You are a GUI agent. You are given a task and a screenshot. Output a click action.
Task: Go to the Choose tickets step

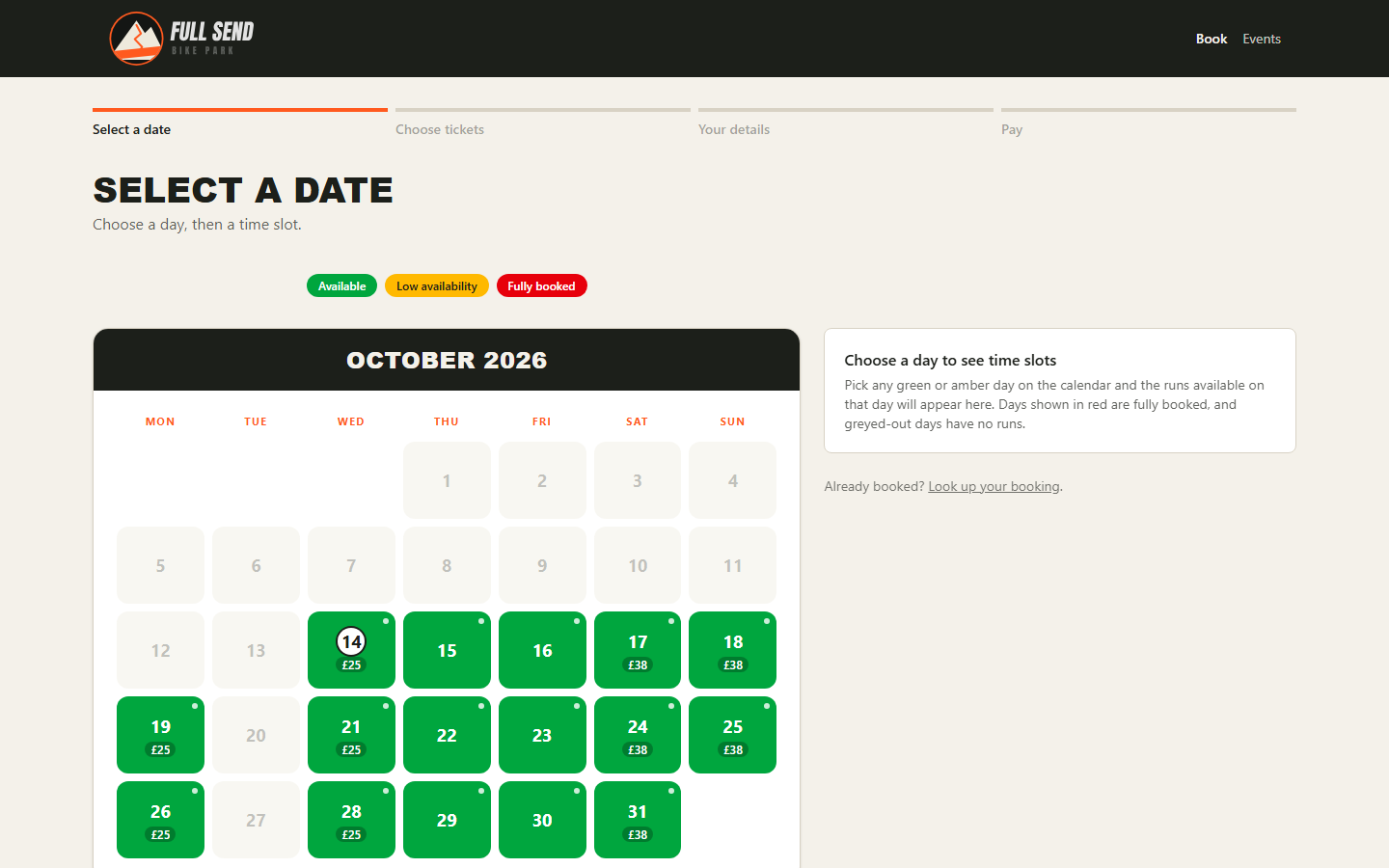pyautogui.click(x=543, y=123)
